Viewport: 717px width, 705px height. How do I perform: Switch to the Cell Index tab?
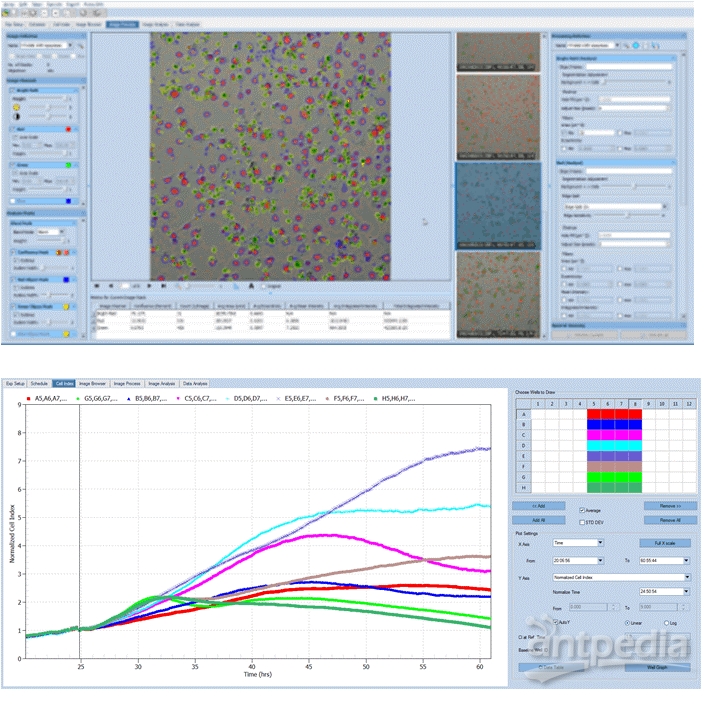pos(65,383)
